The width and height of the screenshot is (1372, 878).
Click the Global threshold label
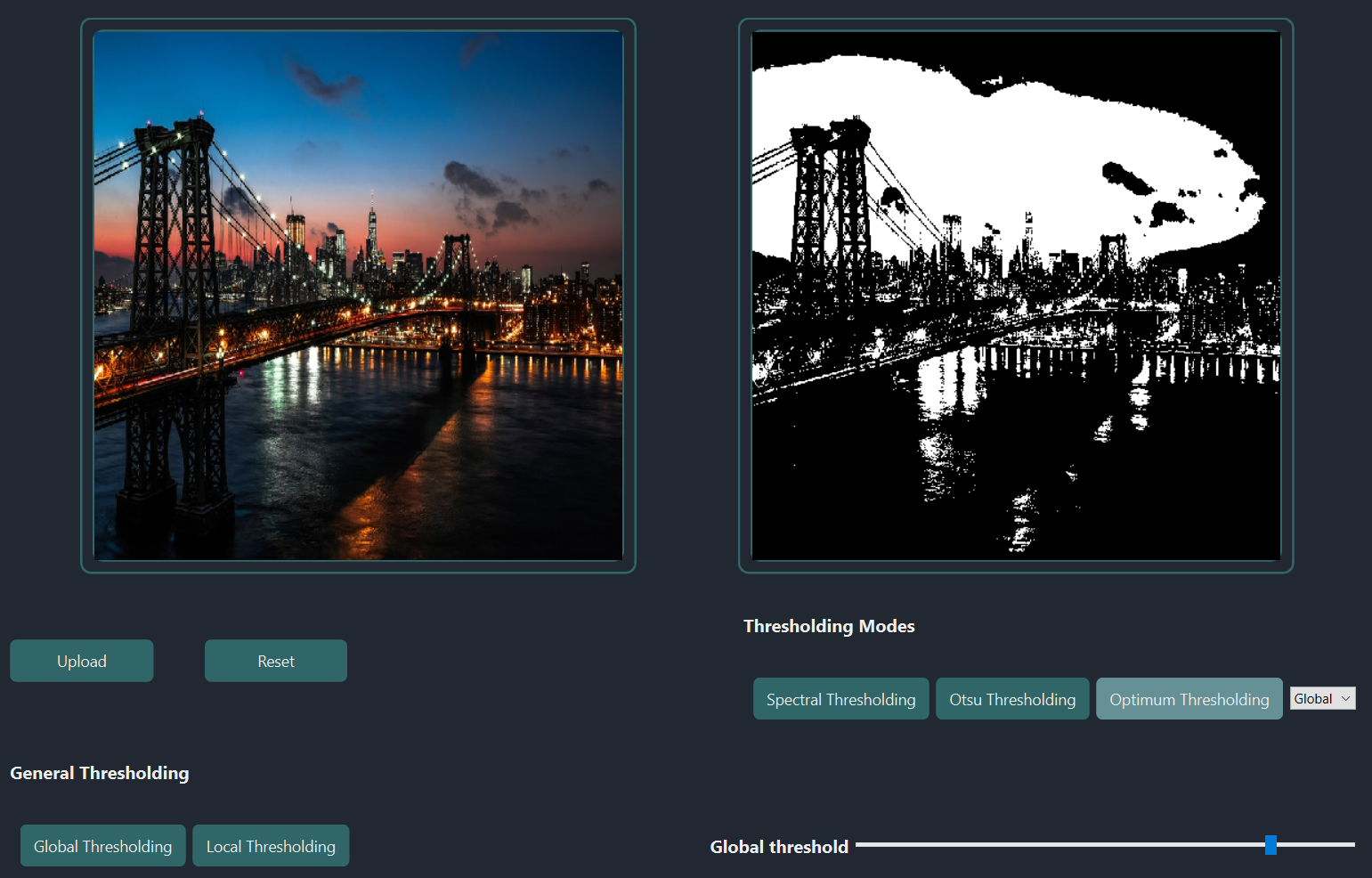(x=779, y=847)
